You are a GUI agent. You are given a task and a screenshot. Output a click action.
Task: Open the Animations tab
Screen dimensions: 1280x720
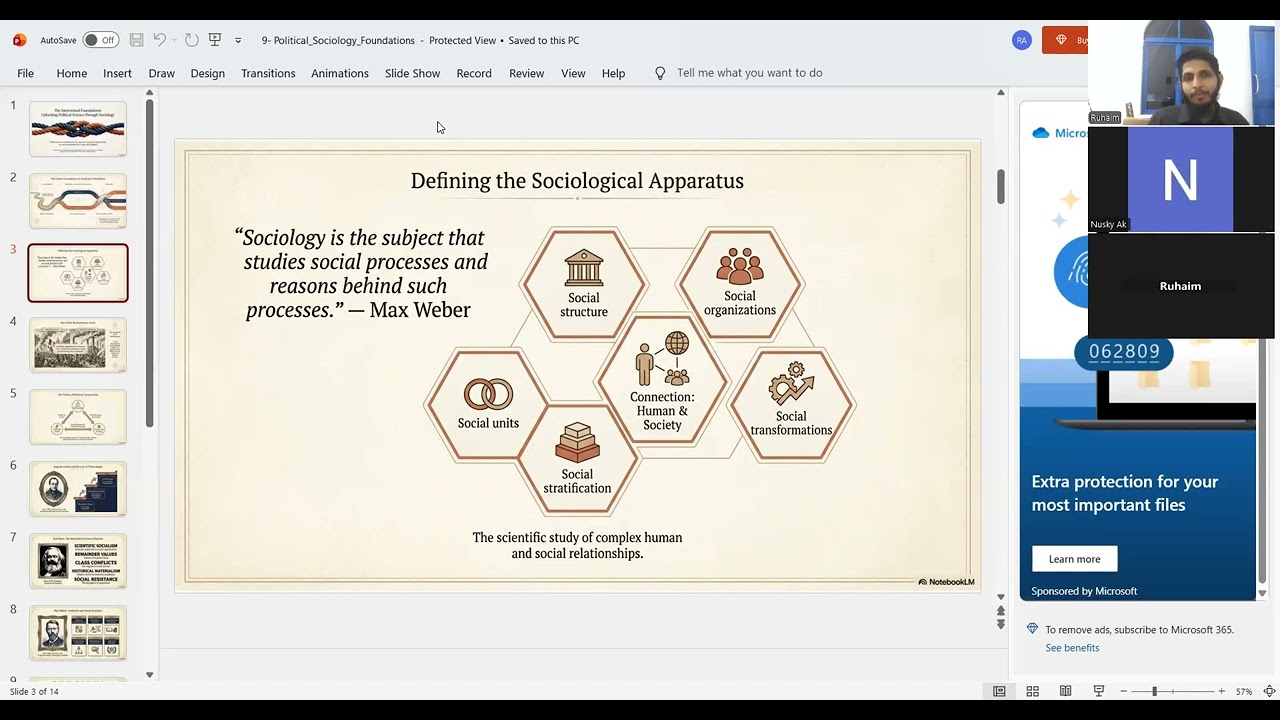340,73
